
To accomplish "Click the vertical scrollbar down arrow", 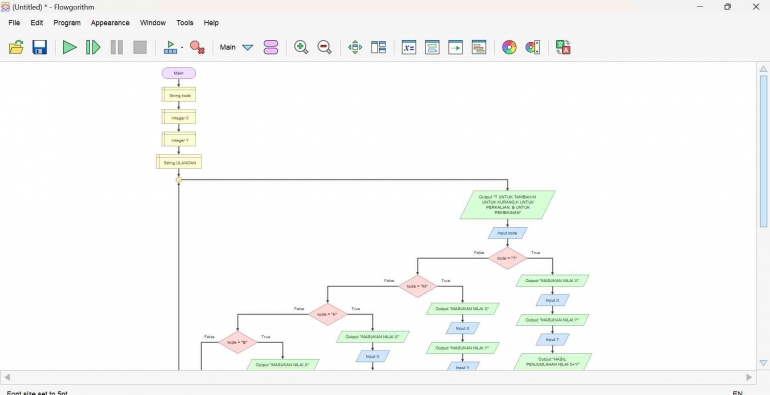I will (763, 363).
